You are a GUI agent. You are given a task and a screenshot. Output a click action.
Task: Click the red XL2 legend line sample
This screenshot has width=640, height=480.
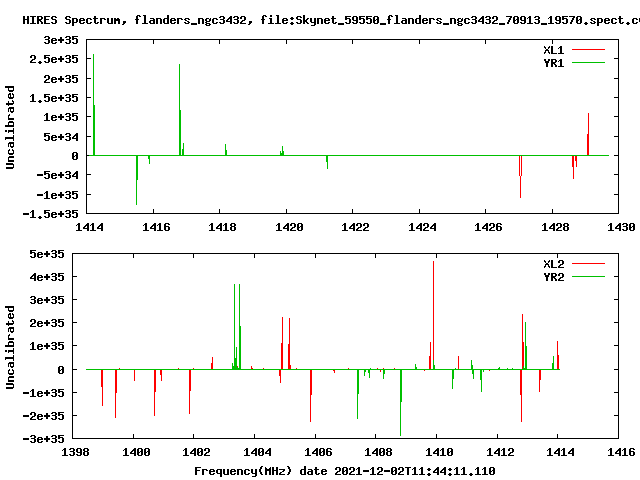(x=588, y=264)
